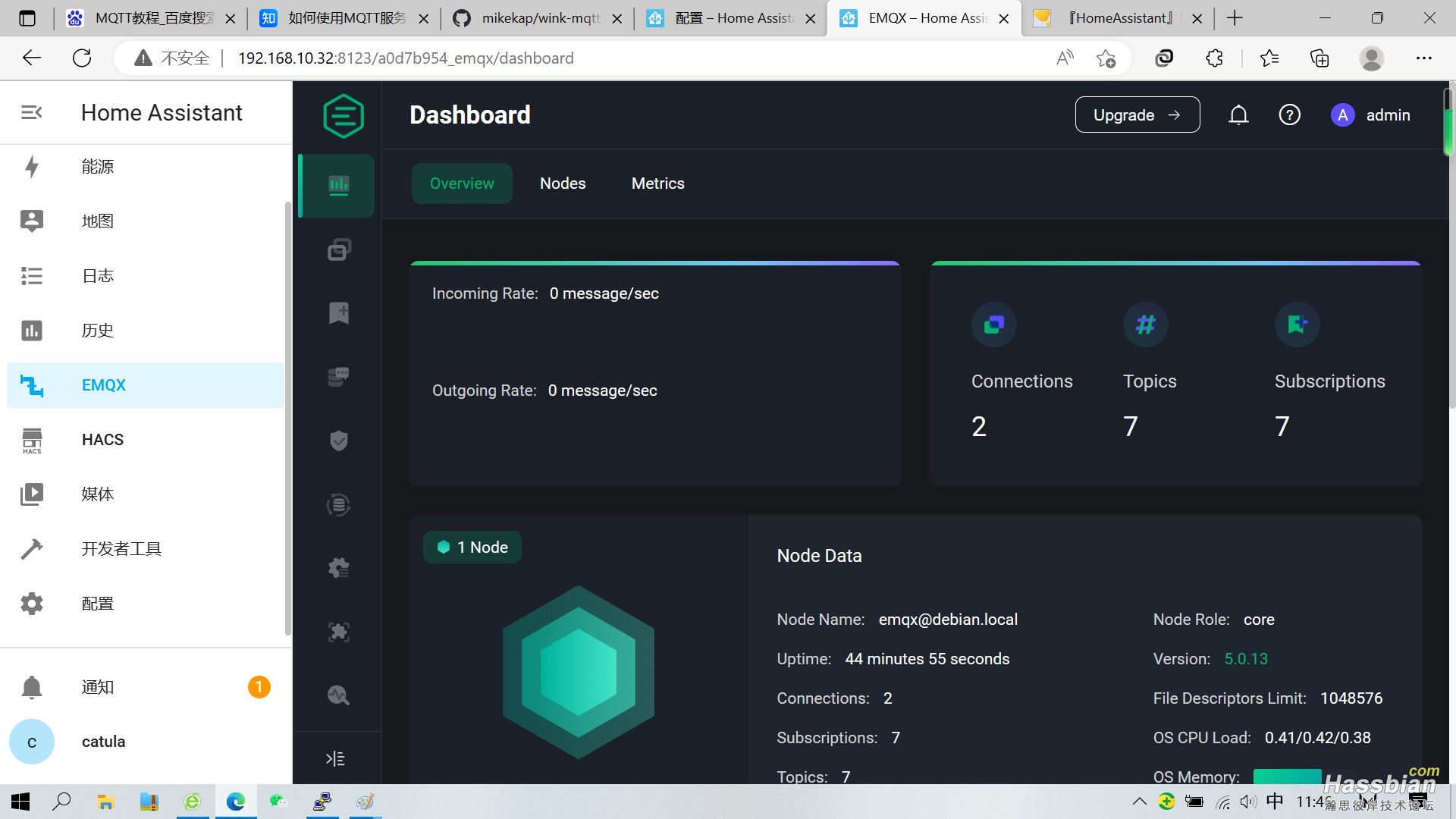Switch to the Metrics tab
Viewport: 1456px width, 819px height.
[657, 184]
